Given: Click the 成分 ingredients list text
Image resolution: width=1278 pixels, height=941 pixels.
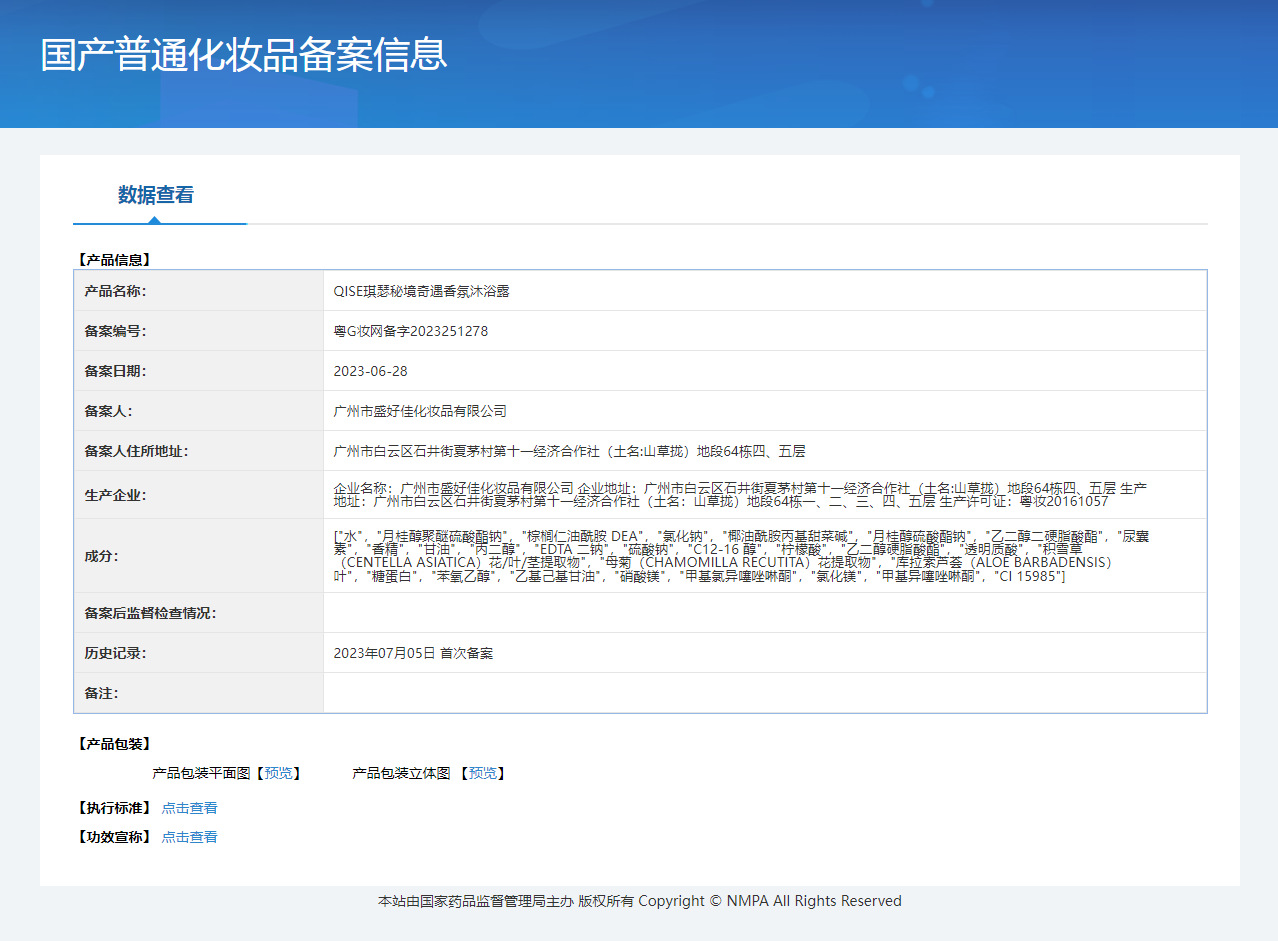Looking at the screenshot, I should pyautogui.click(x=740, y=556).
